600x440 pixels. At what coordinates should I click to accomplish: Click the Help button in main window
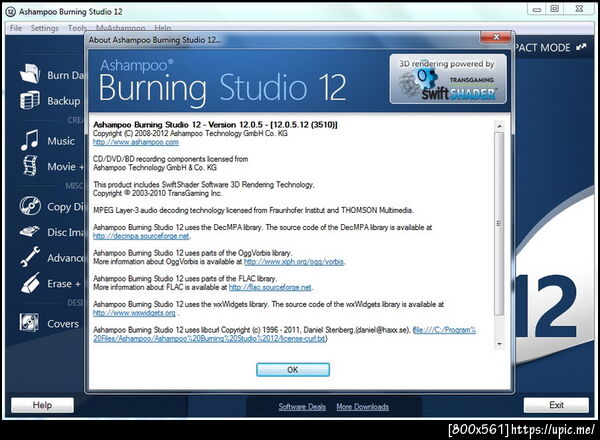[x=42, y=405]
